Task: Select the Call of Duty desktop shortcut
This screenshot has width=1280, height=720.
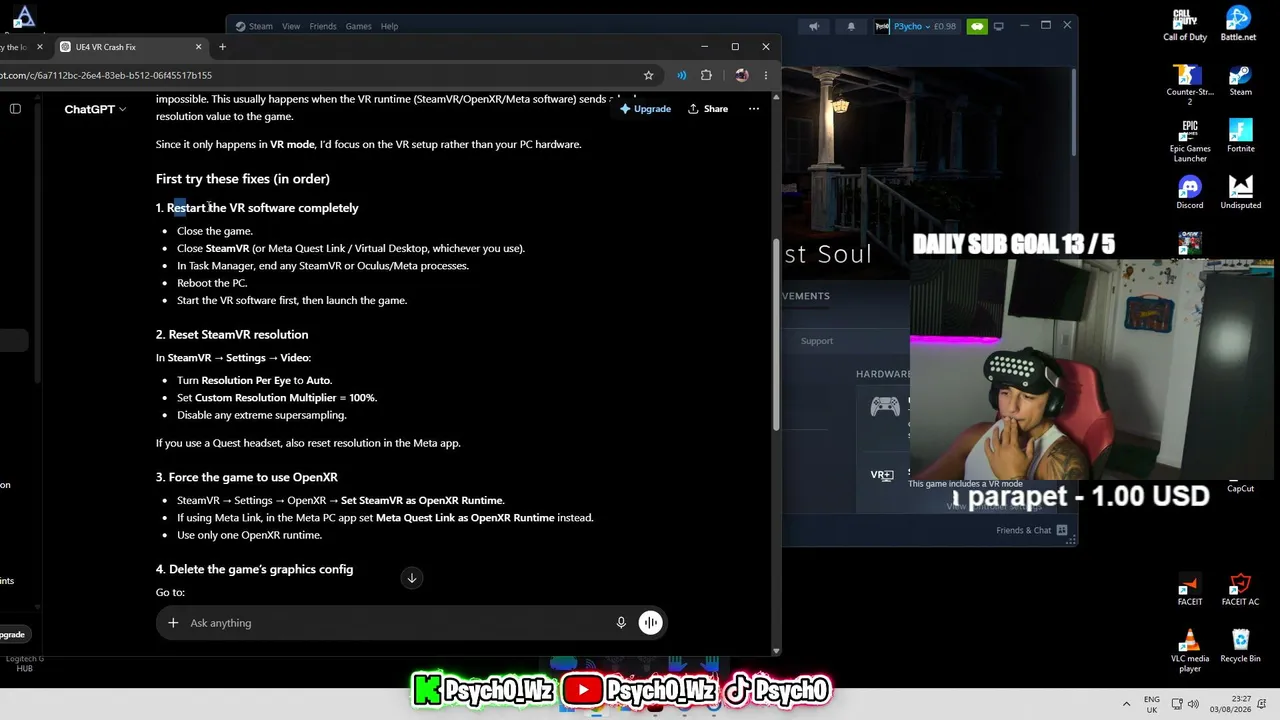Action: pos(1185,24)
